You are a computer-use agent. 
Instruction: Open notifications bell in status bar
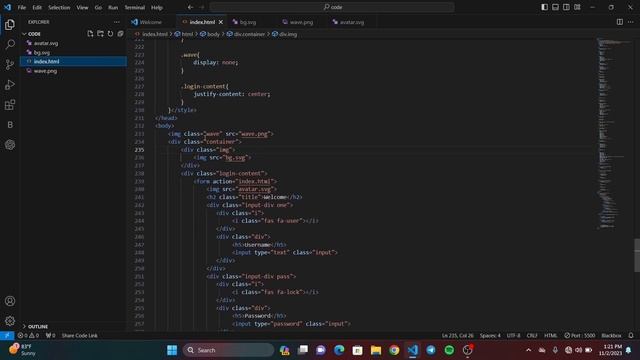631,336
